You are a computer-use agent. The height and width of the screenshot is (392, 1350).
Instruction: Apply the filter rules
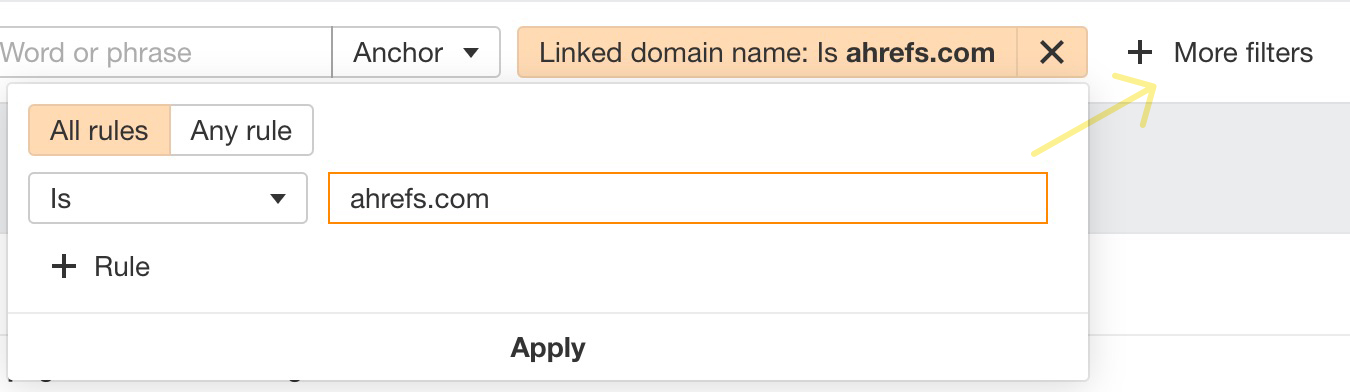[548, 348]
